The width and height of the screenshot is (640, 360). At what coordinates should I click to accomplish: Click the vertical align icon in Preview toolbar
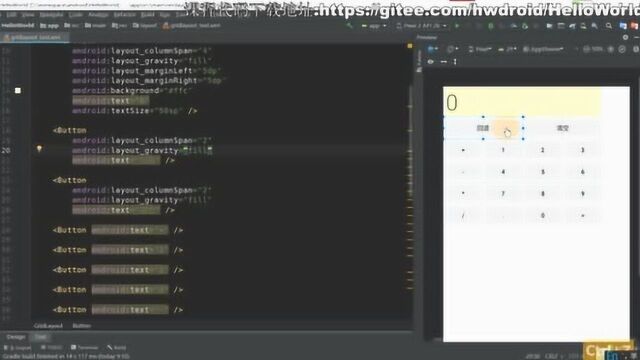(x=455, y=62)
